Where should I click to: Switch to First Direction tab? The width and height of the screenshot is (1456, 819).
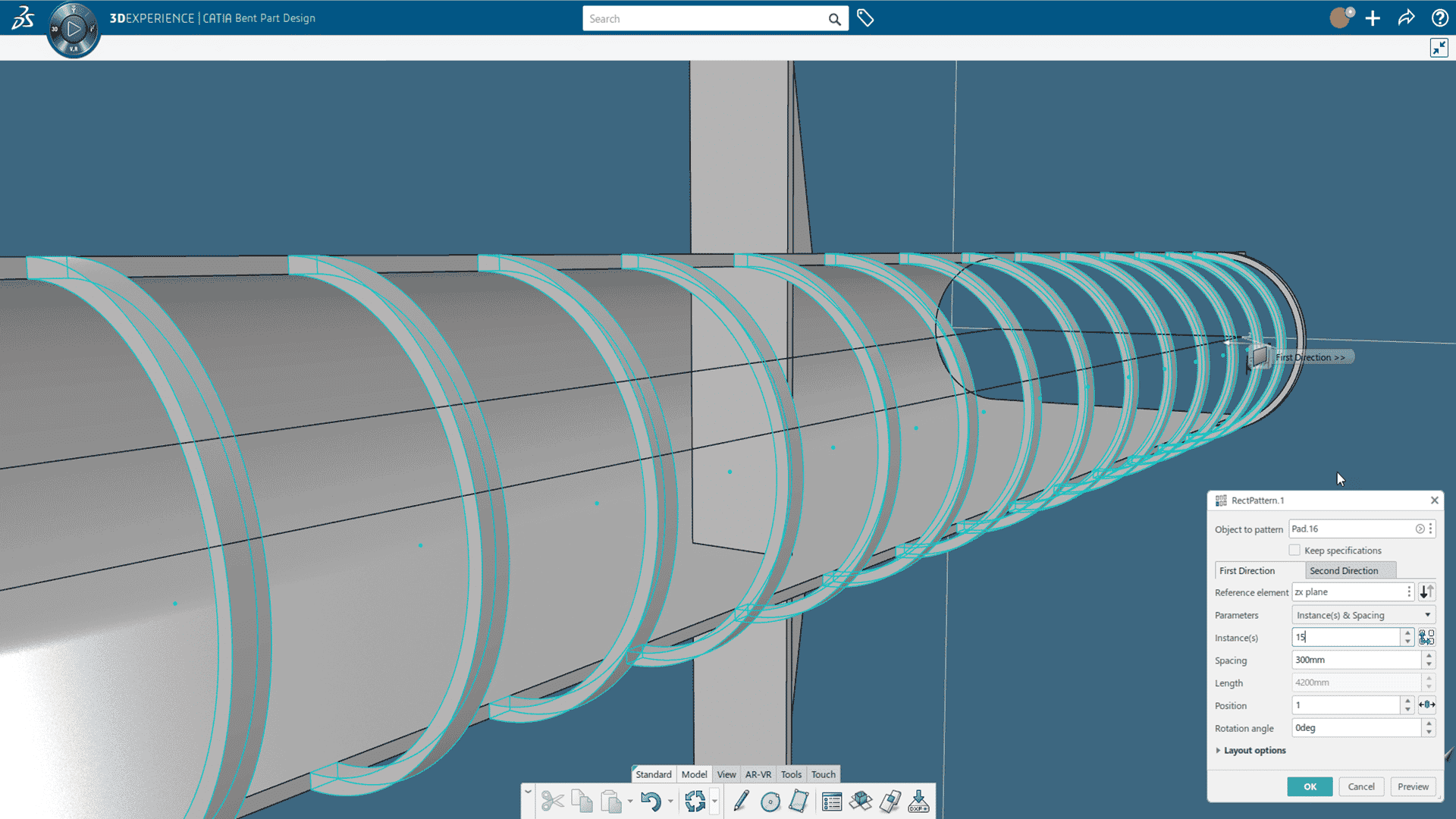tap(1247, 570)
